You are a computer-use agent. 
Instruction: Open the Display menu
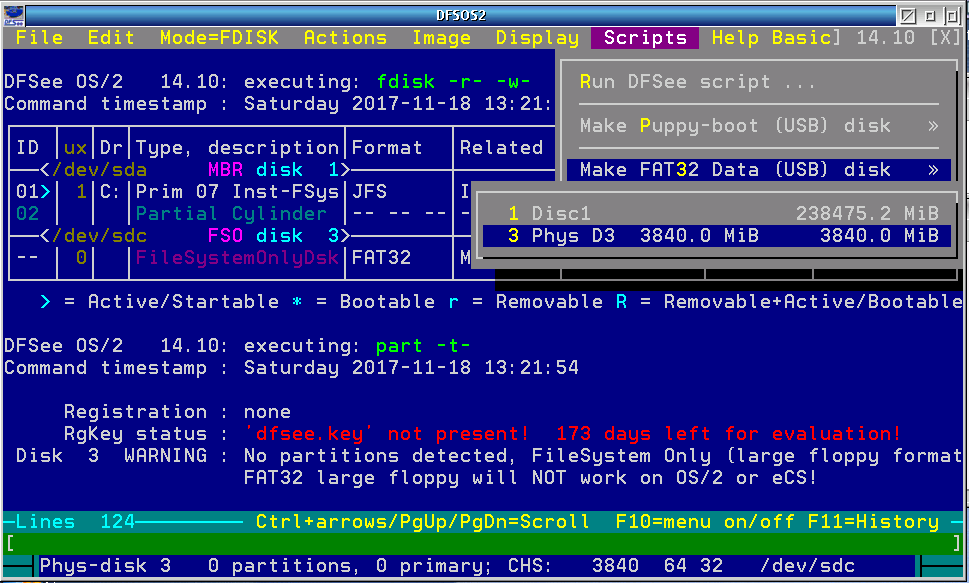pyautogui.click(x=537, y=38)
